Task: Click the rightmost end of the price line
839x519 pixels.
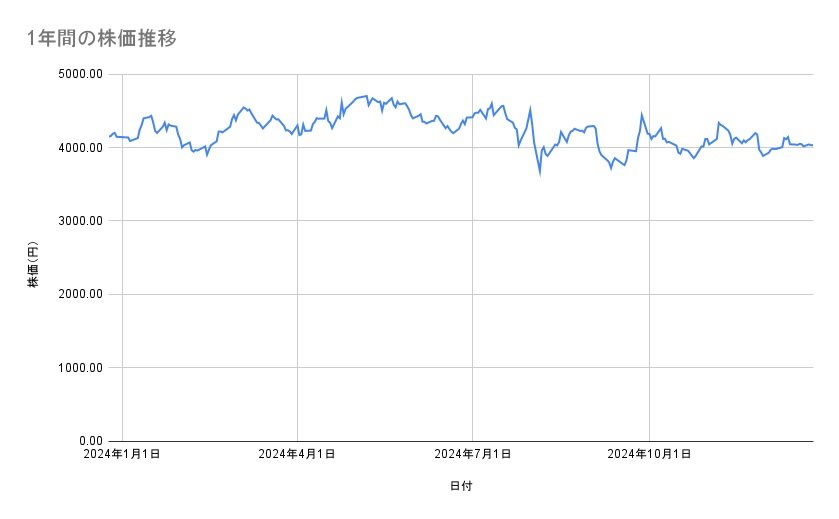Action: pos(812,145)
